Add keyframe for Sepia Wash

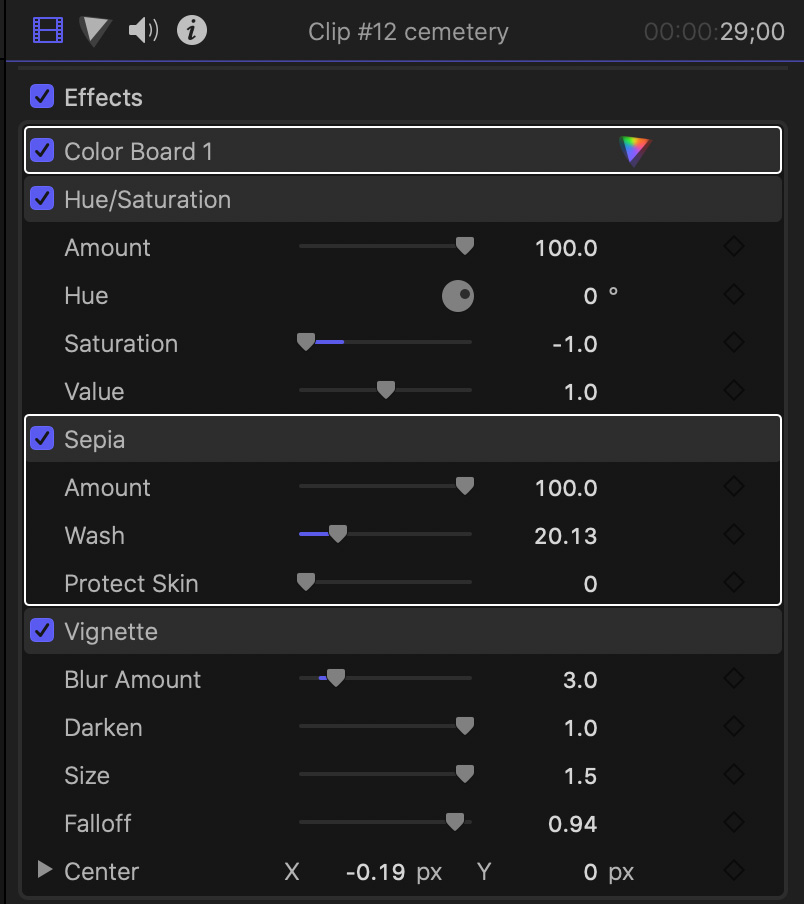(733, 535)
